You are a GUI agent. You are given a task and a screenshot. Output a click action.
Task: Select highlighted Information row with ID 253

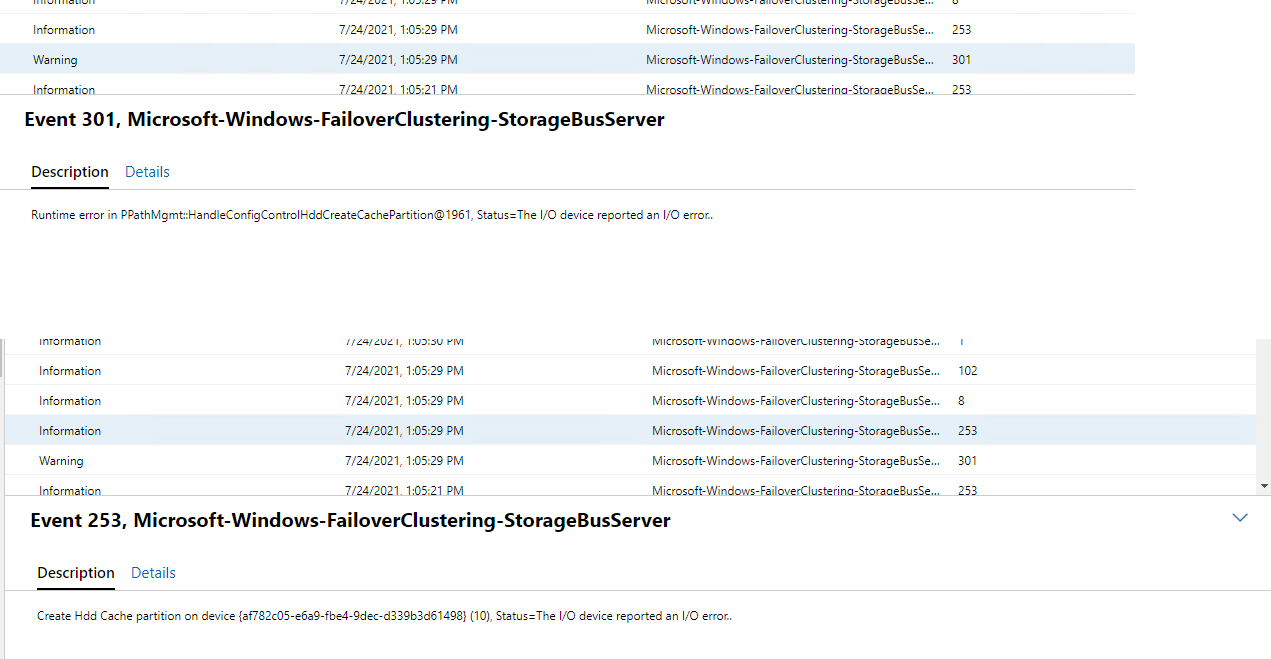point(630,430)
